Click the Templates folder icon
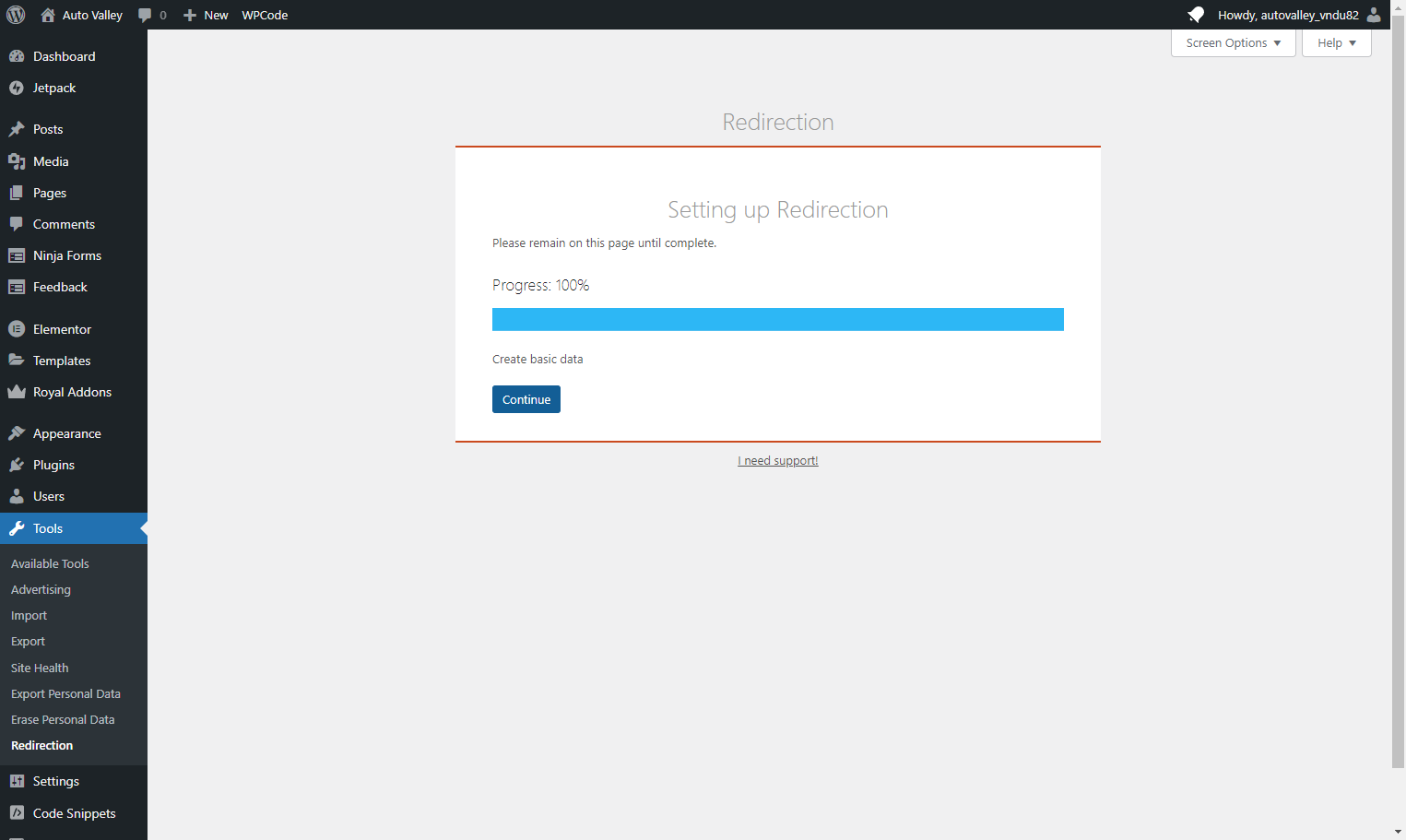The image size is (1406, 840). tap(17, 361)
